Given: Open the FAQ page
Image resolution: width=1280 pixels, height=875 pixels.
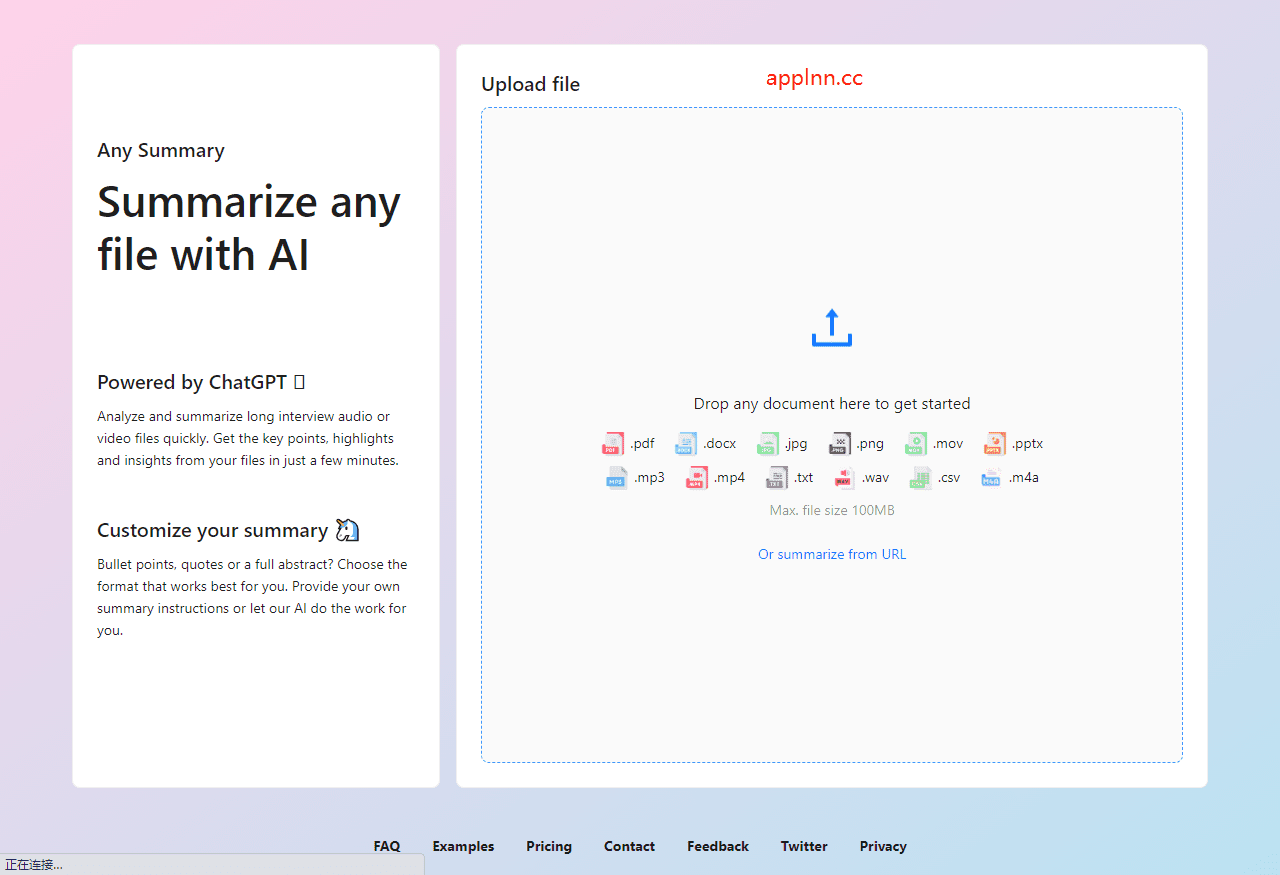Looking at the screenshot, I should pos(386,846).
